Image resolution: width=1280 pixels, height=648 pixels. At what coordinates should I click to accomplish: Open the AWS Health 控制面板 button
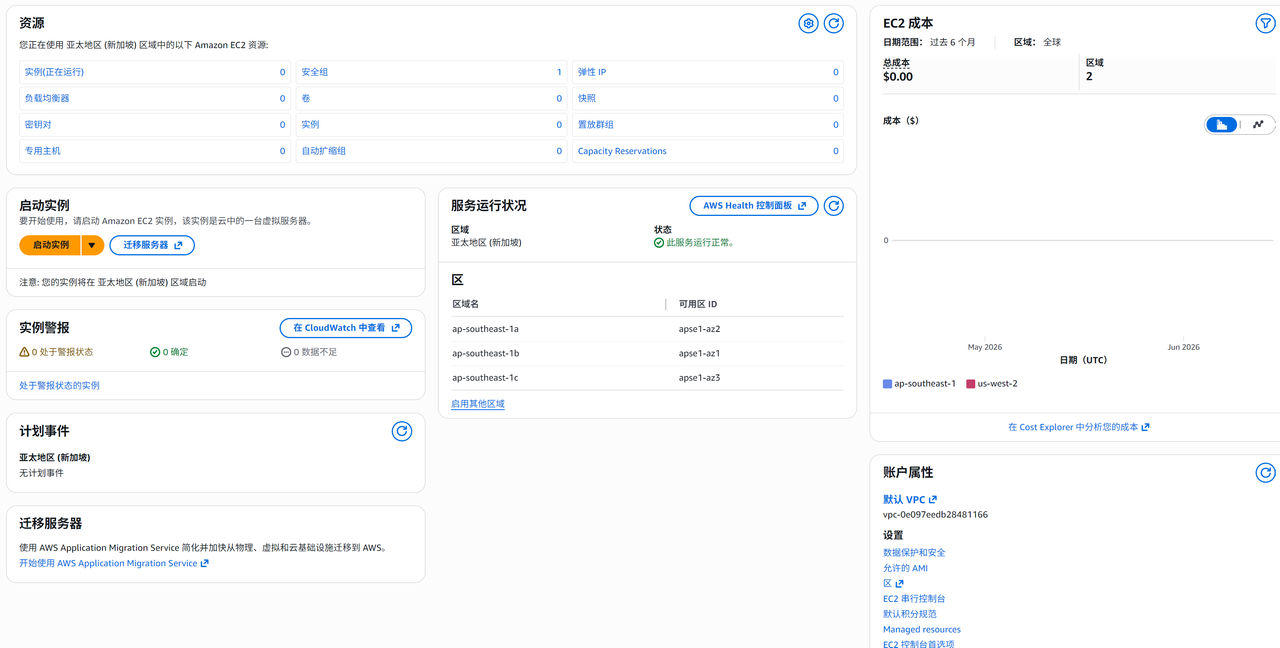754,206
